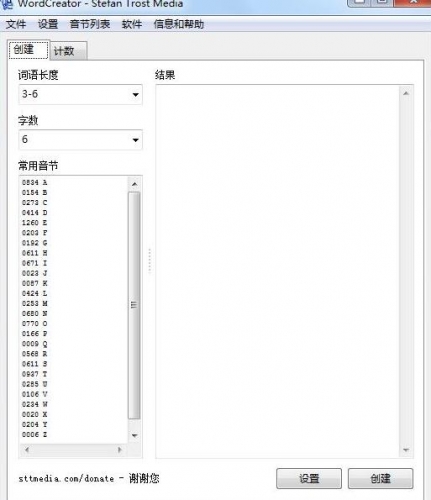Select the row '0671 I'
431x500 pixels.
click(x=34, y=263)
